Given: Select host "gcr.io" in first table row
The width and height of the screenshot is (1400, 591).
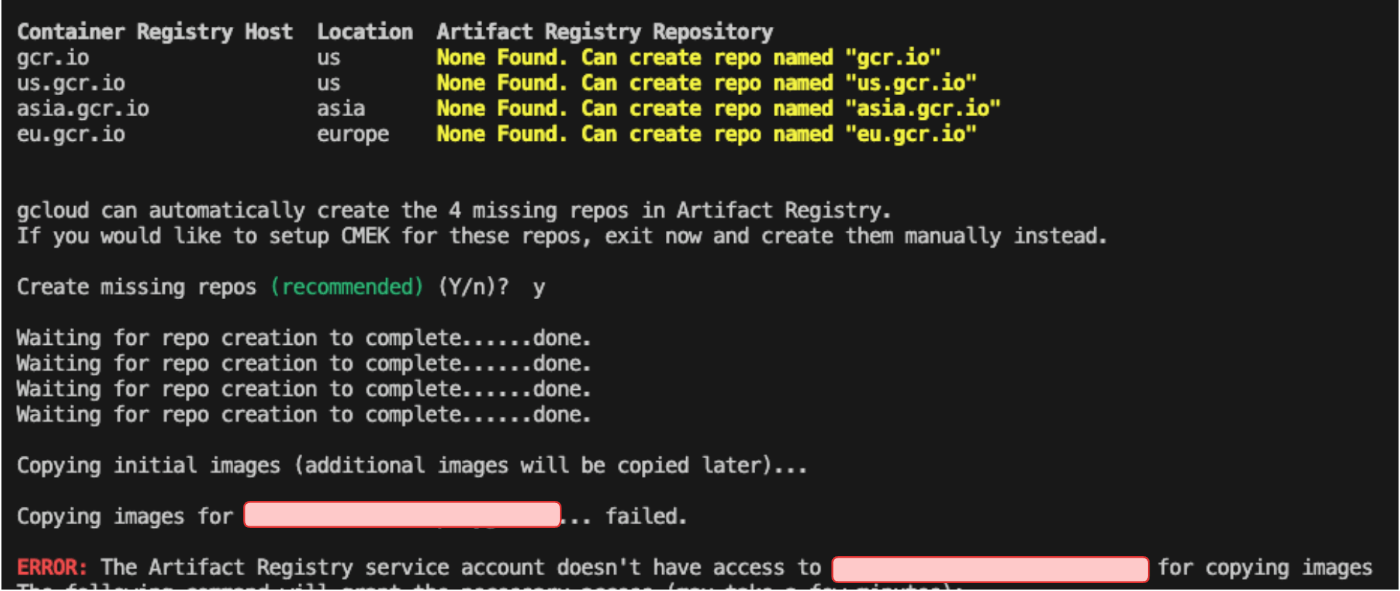Looking at the screenshot, I should click(53, 58).
